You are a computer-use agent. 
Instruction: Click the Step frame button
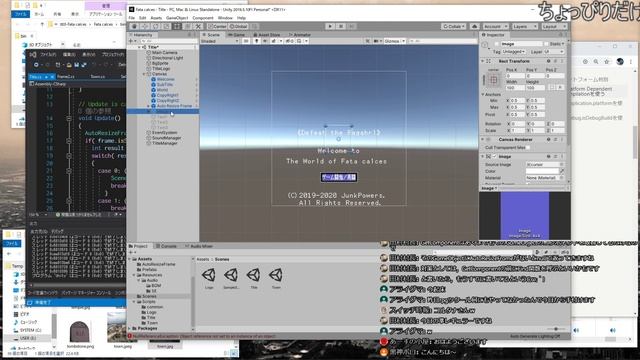(351, 27)
